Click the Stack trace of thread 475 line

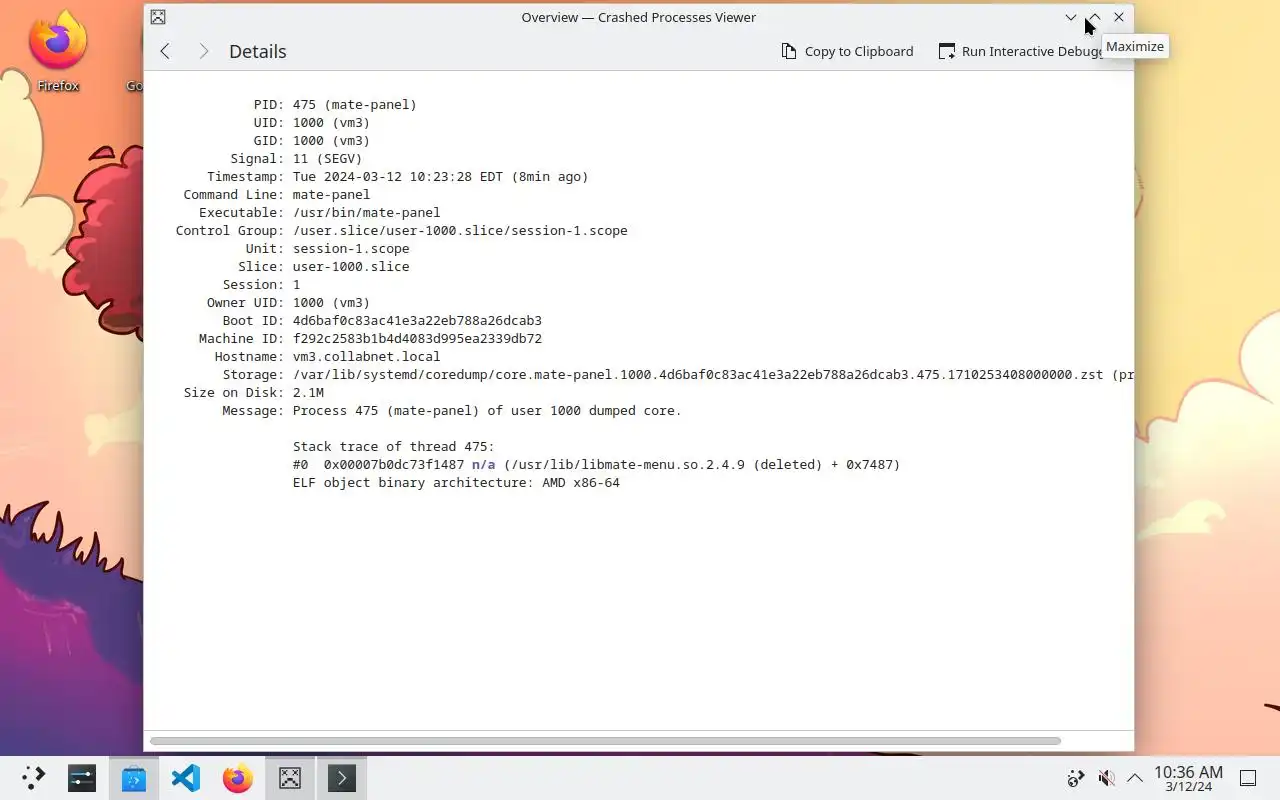[x=393, y=446]
